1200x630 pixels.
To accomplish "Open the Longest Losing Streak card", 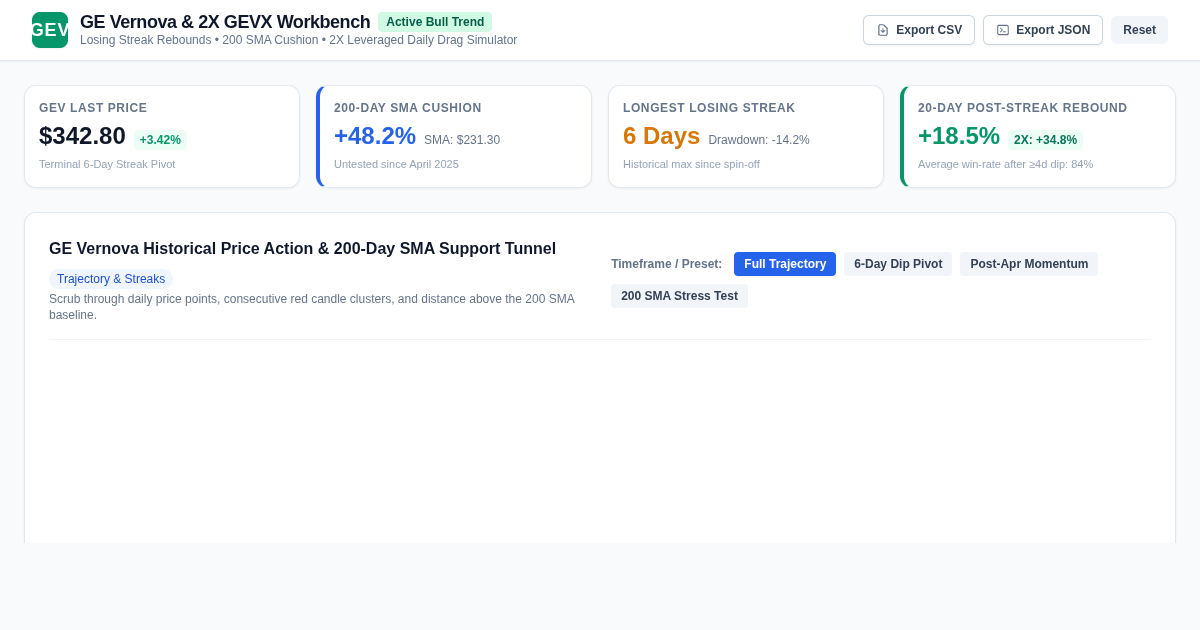I will point(746,136).
